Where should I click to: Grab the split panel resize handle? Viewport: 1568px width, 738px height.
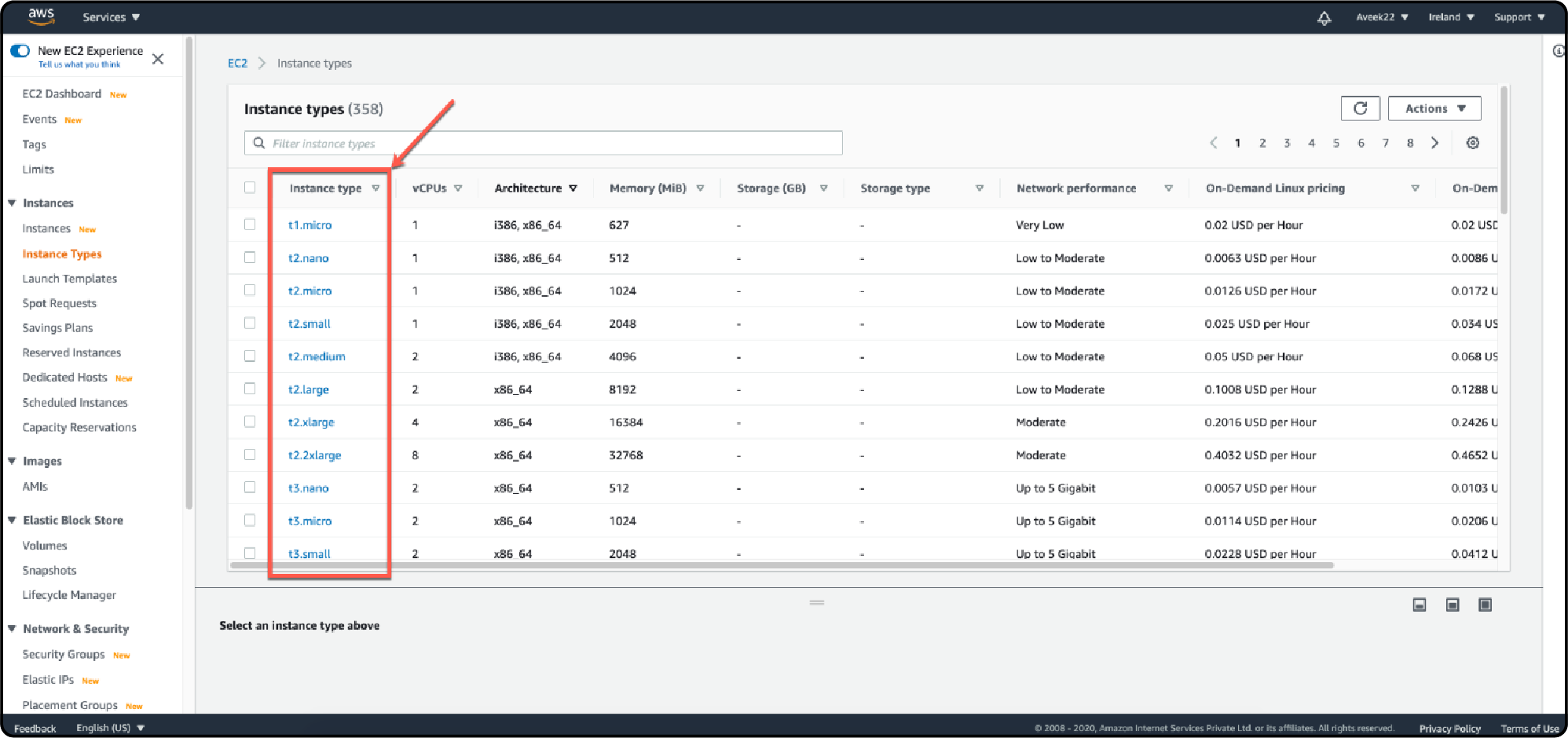817,602
